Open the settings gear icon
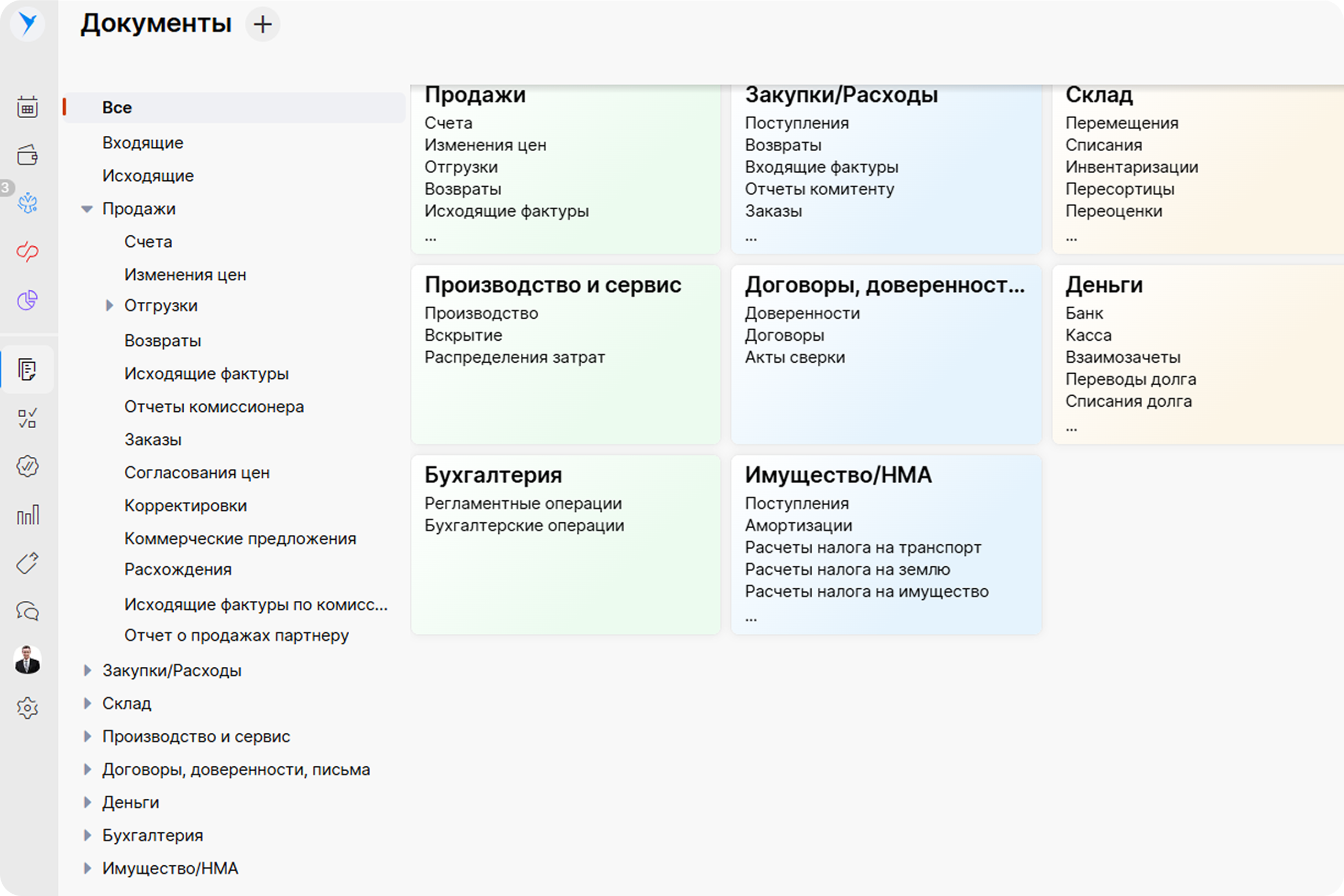Screen dimensions: 1344x896 [27, 708]
